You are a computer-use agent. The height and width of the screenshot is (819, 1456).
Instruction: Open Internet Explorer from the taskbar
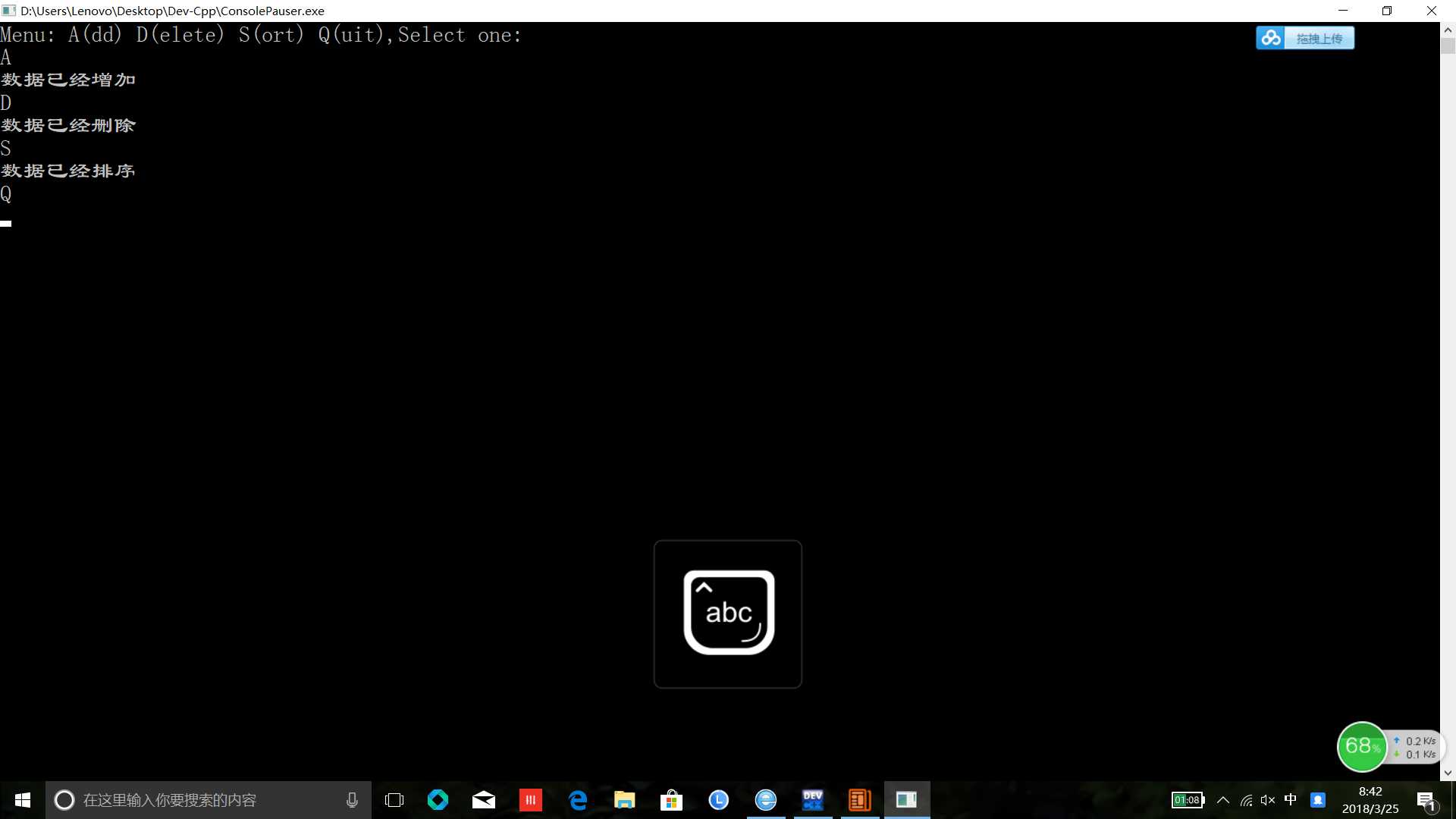(x=766, y=800)
